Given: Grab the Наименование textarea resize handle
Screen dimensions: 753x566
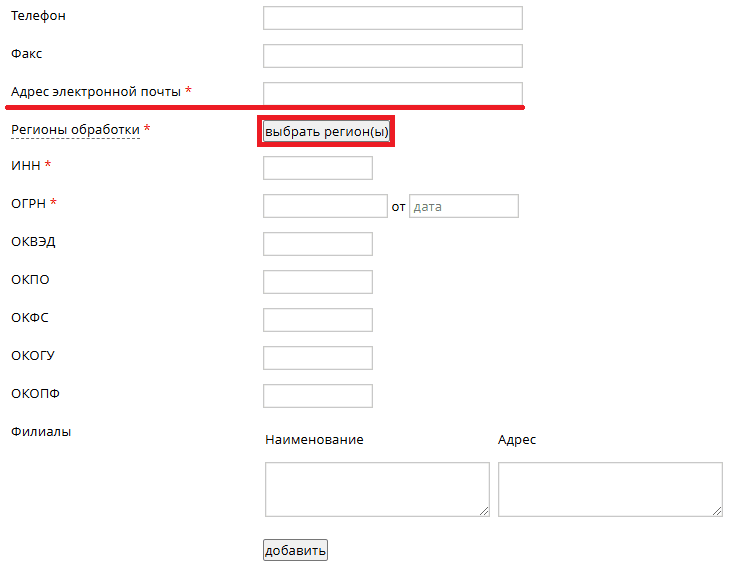Looking at the screenshot, I should 484,511.
